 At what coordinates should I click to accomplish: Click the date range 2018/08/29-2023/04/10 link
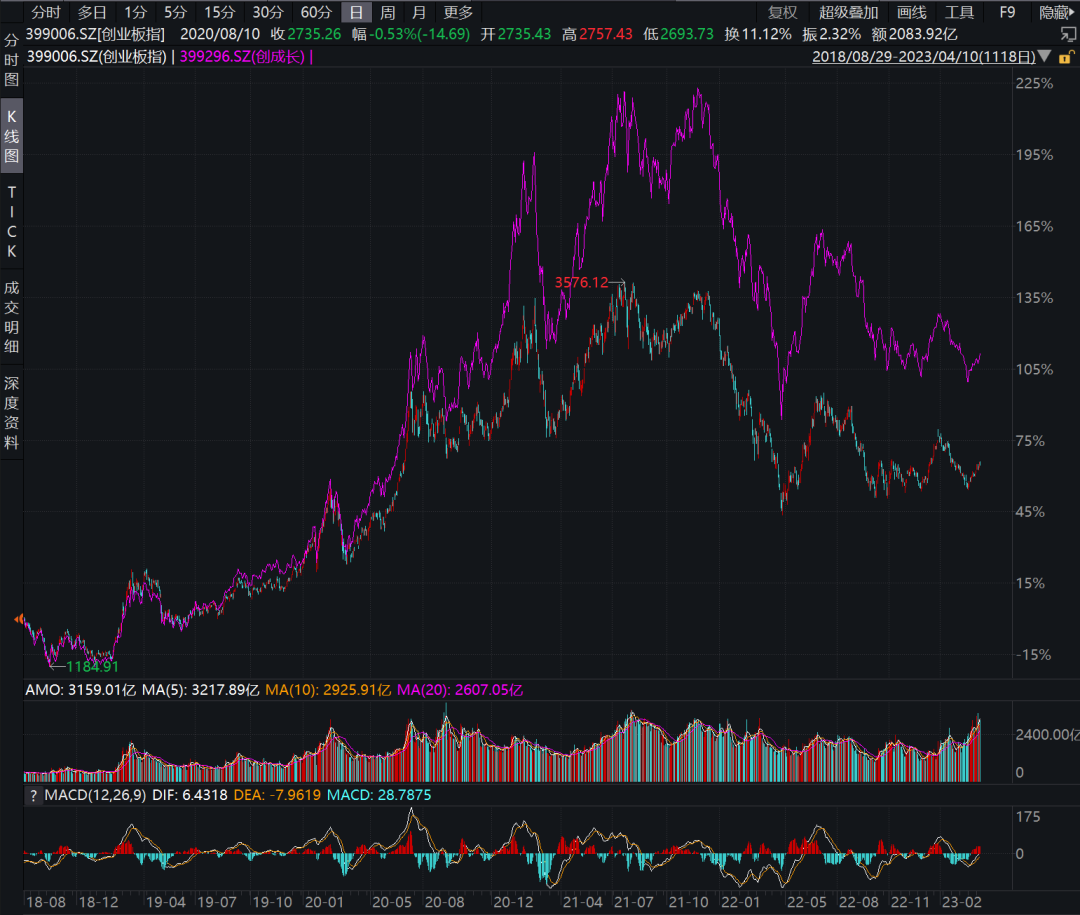924,56
